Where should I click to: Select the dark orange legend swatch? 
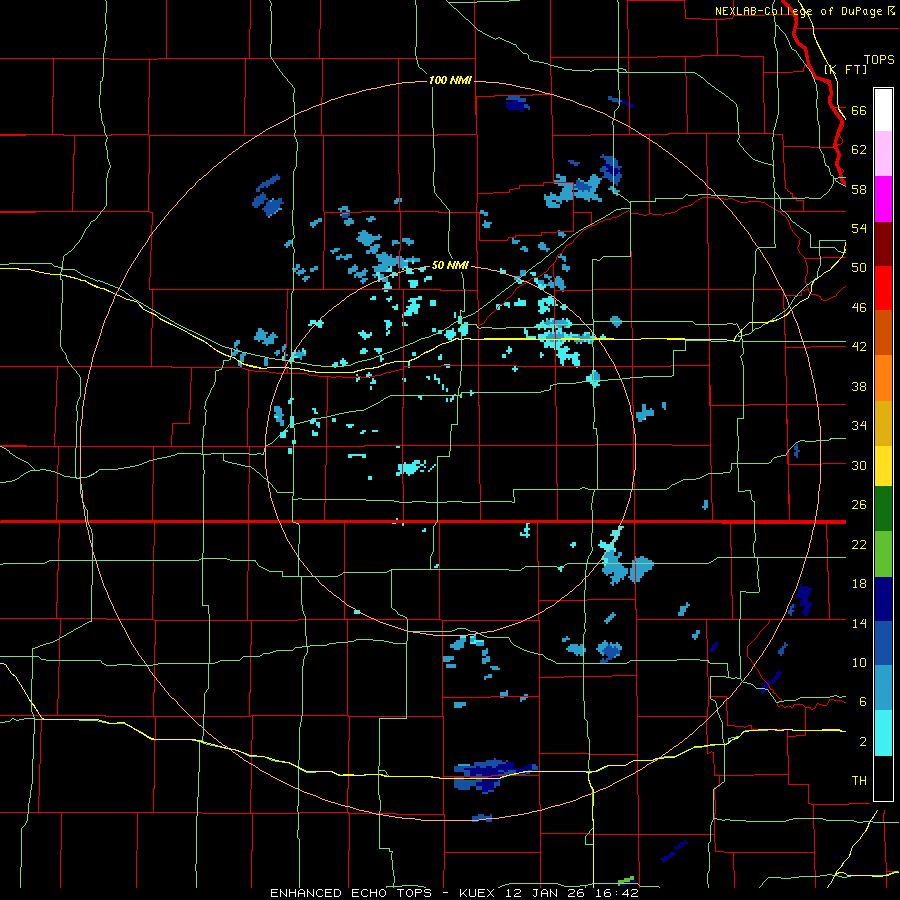883,333
